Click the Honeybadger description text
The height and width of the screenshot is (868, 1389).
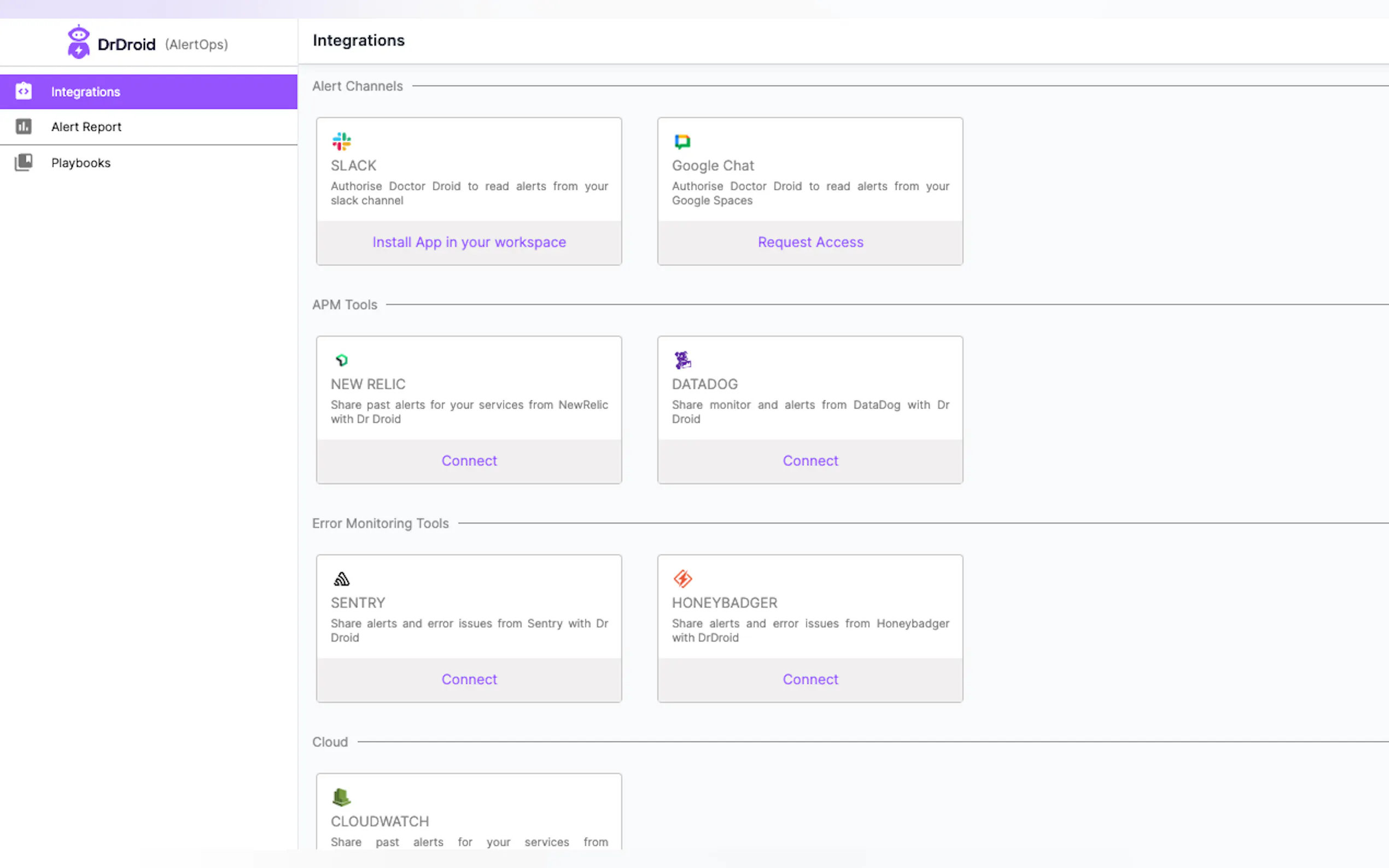click(x=810, y=631)
